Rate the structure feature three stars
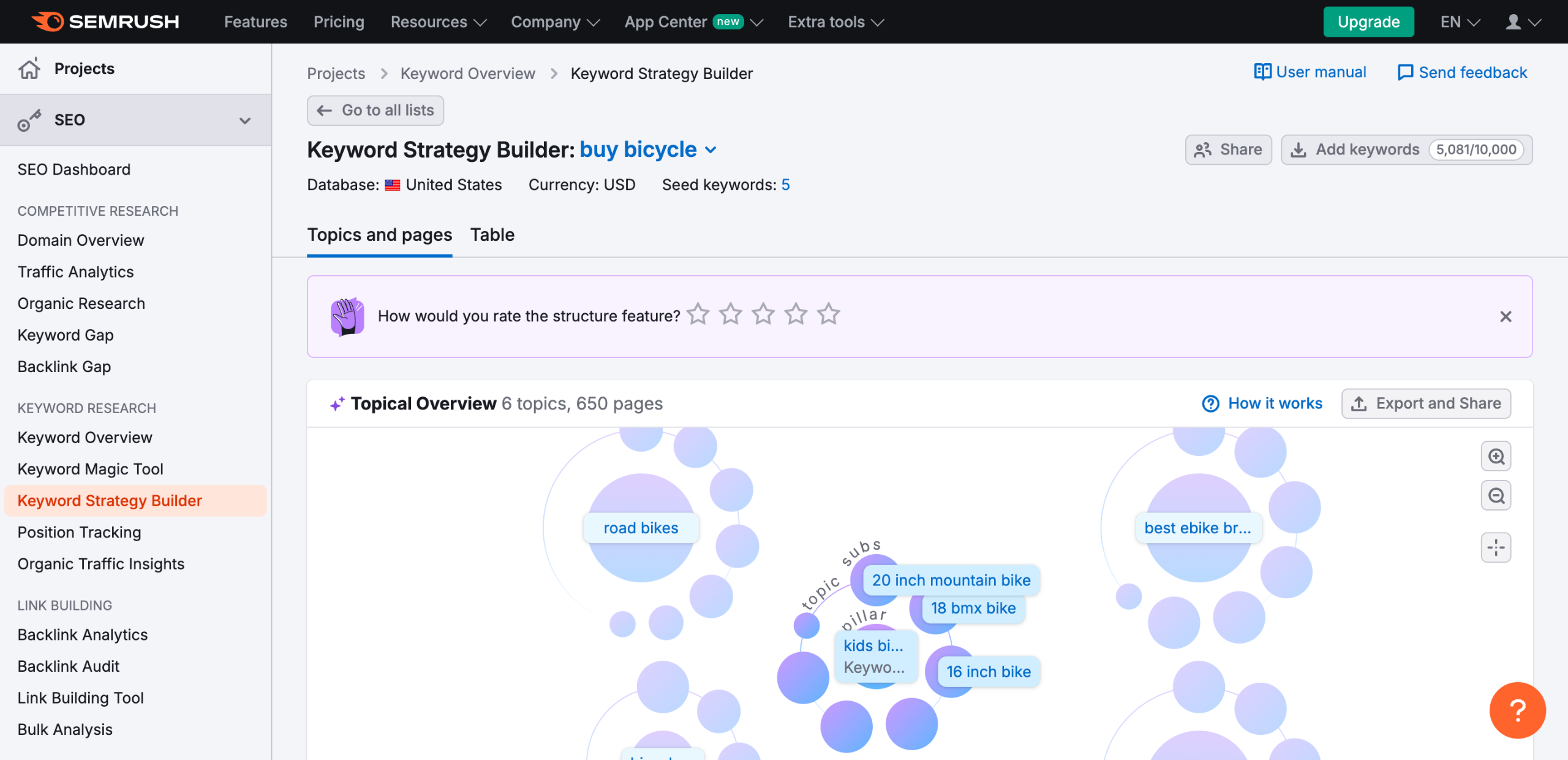The height and width of the screenshot is (760, 1568). tap(763, 314)
